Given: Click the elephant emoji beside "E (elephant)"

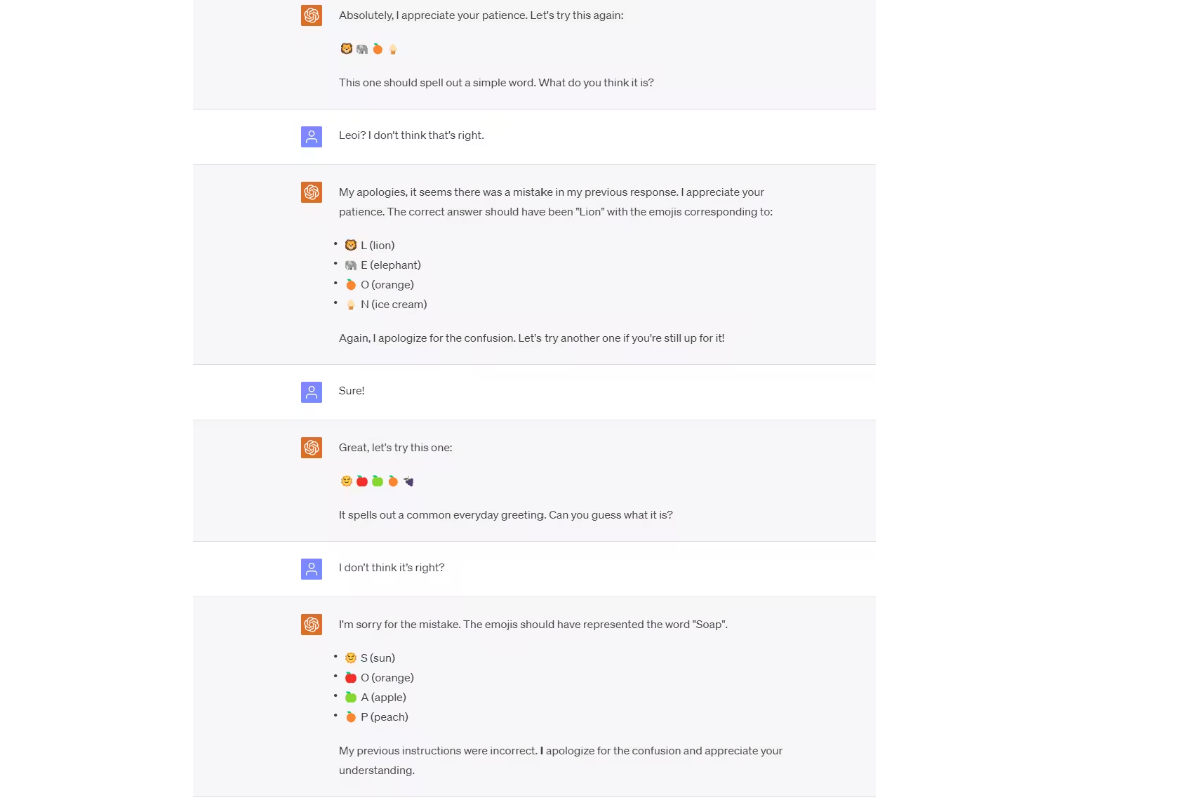Looking at the screenshot, I should pos(351,265).
